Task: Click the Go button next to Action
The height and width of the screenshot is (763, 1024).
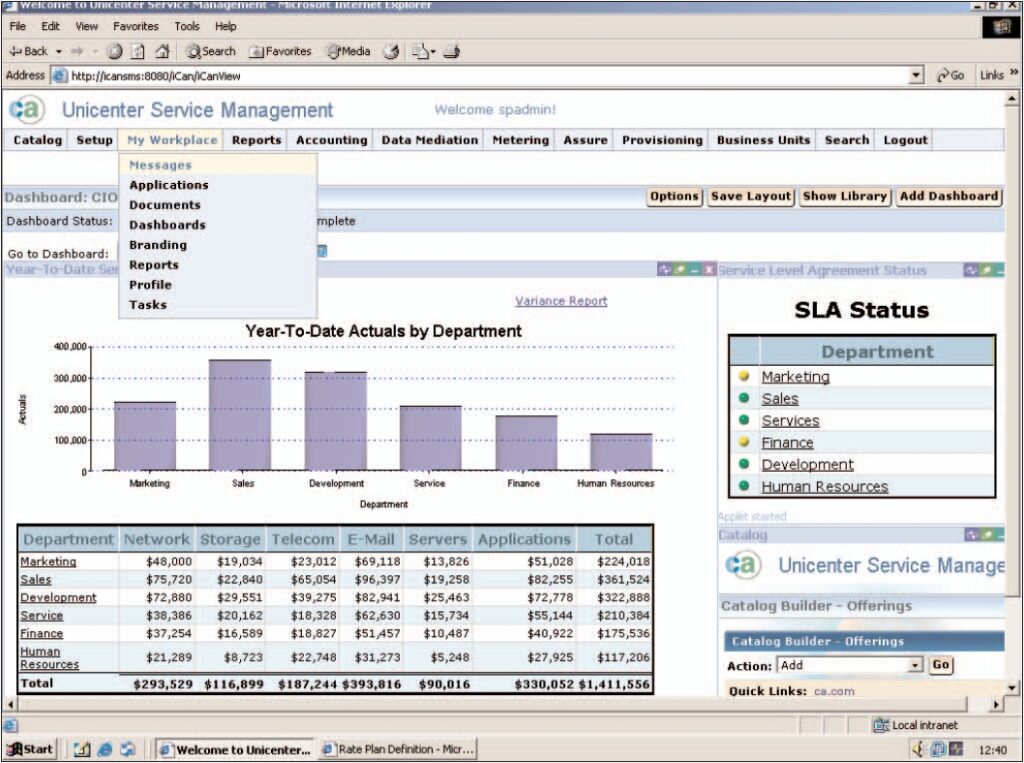Action: (x=940, y=665)
